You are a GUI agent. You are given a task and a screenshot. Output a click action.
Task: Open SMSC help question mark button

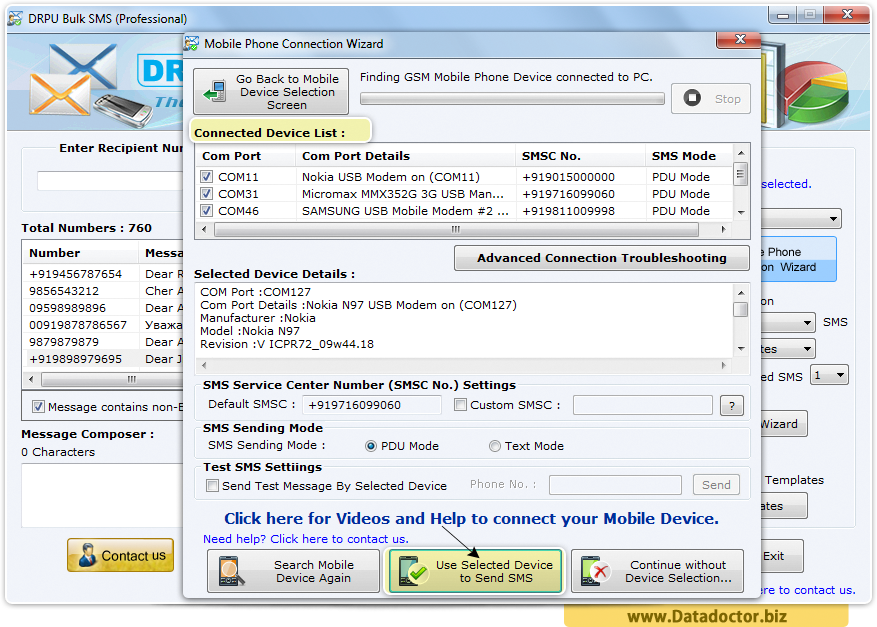point(732,406)
